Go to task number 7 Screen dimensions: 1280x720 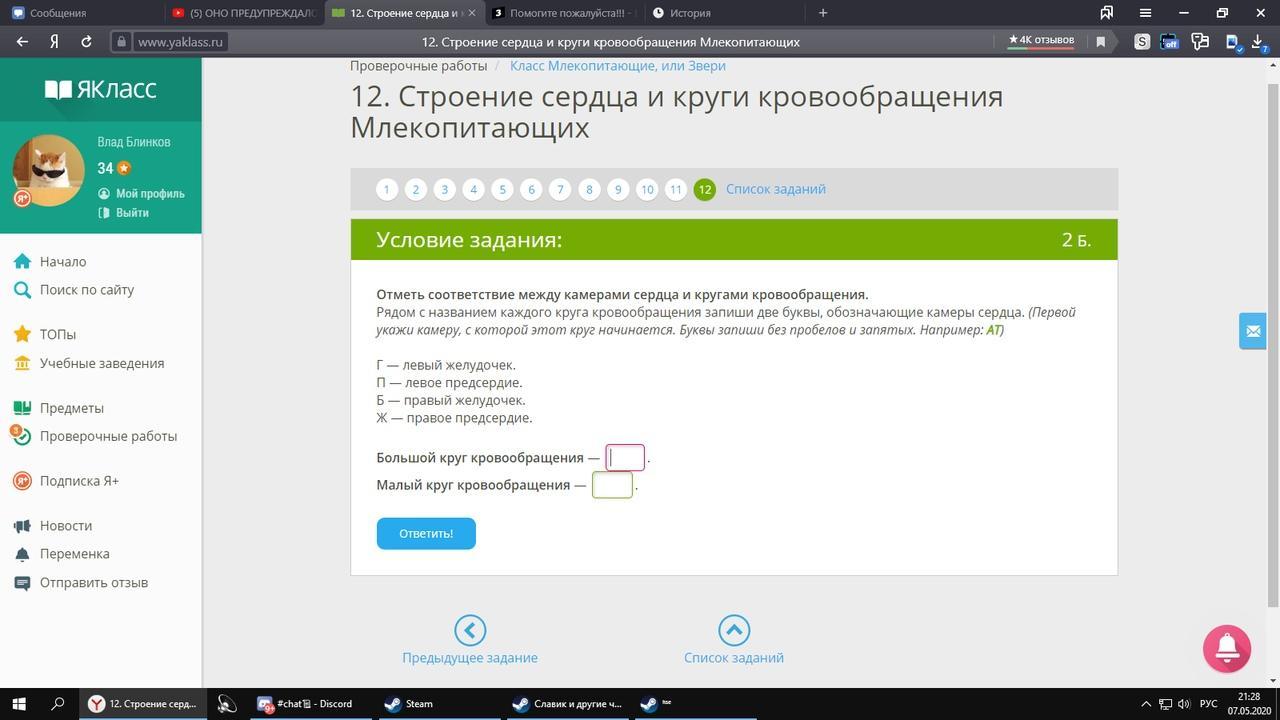click(561, 189)
